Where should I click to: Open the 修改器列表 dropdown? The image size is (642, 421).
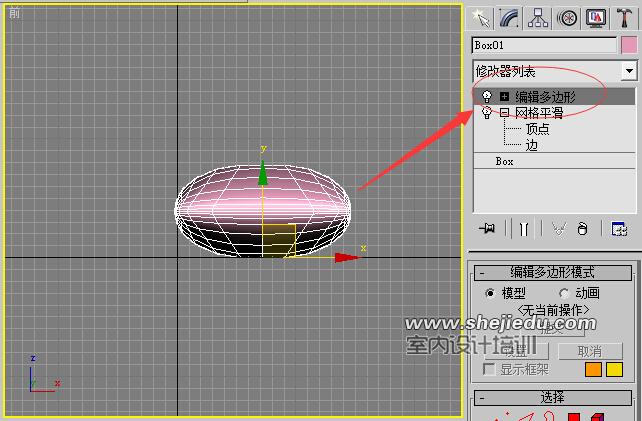pos(629,71)
